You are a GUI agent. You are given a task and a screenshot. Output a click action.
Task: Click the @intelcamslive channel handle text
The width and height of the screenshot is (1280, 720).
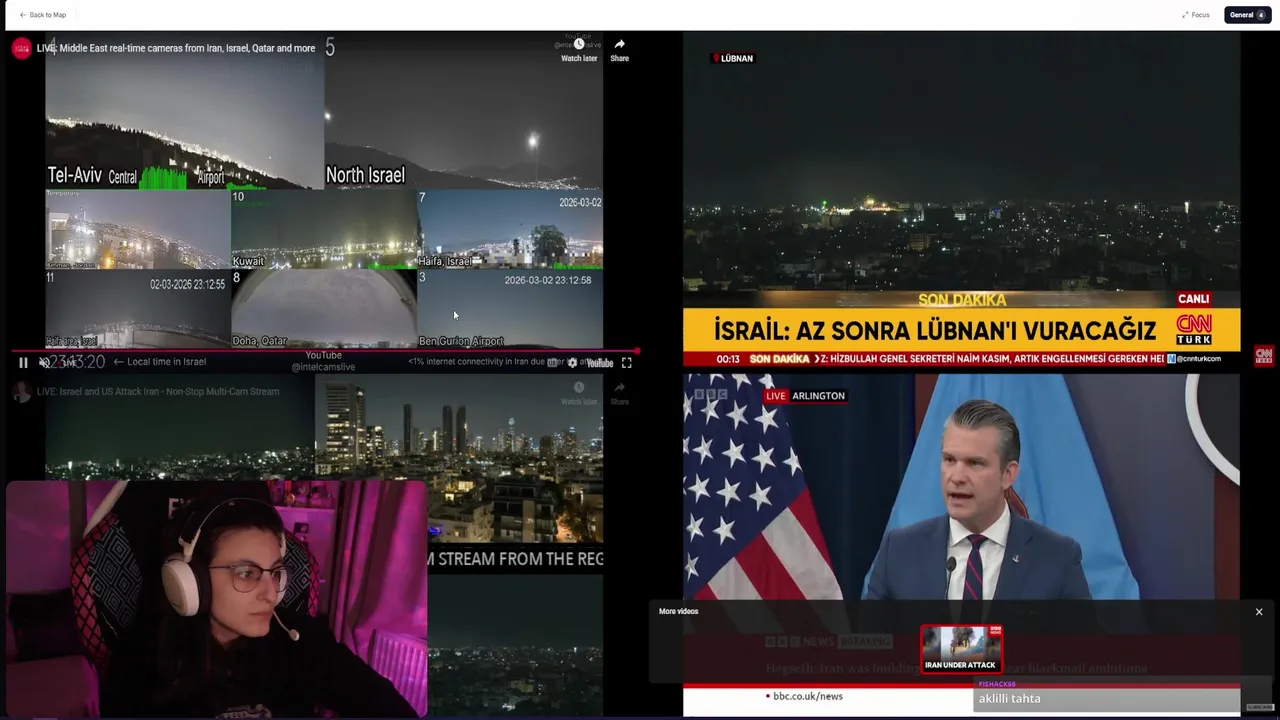coord(323,367)
